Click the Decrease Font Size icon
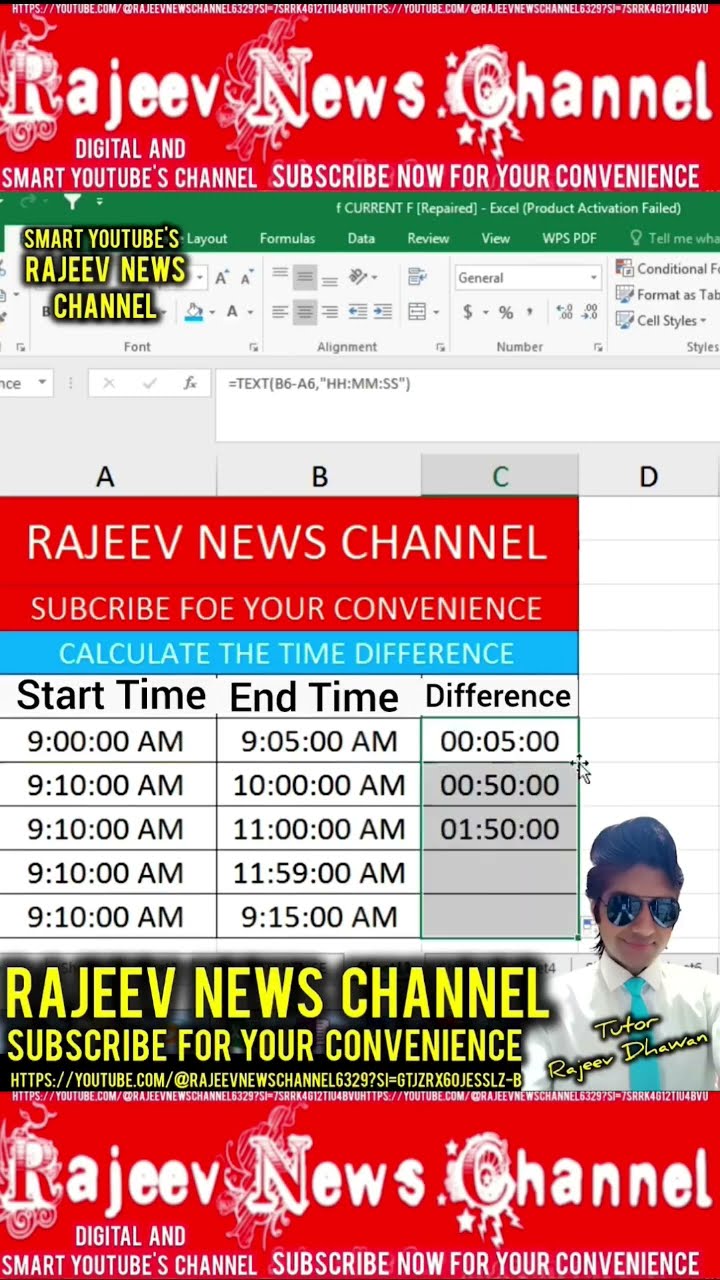Image resolution: width=720 pixels, height=1280 pixels. [246, 277]
